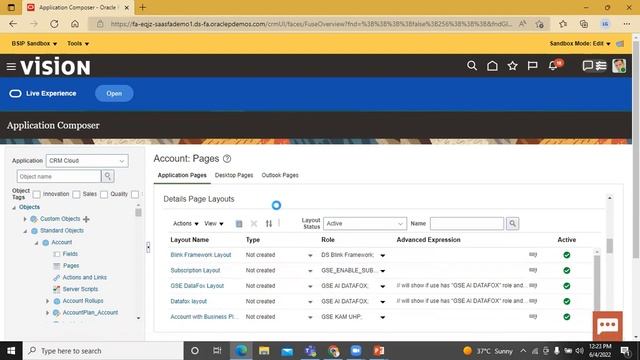Click the Object name search field

59,176
